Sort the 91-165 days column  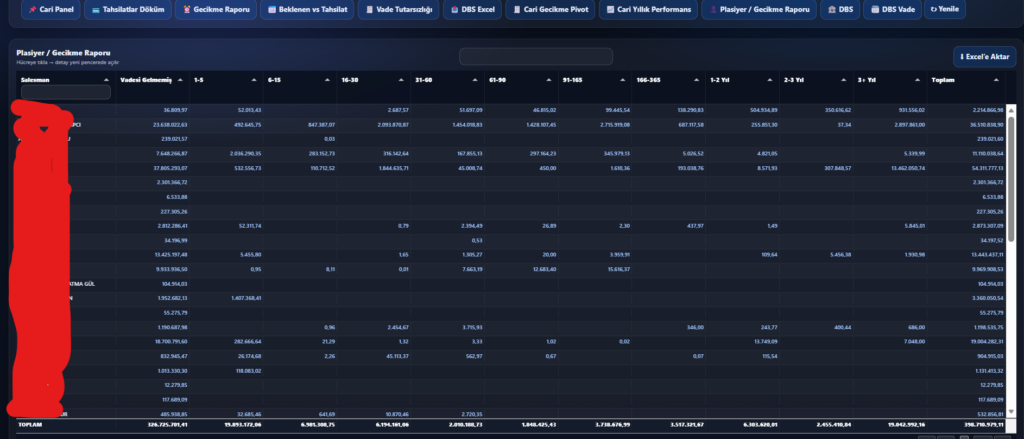point(623,80)
